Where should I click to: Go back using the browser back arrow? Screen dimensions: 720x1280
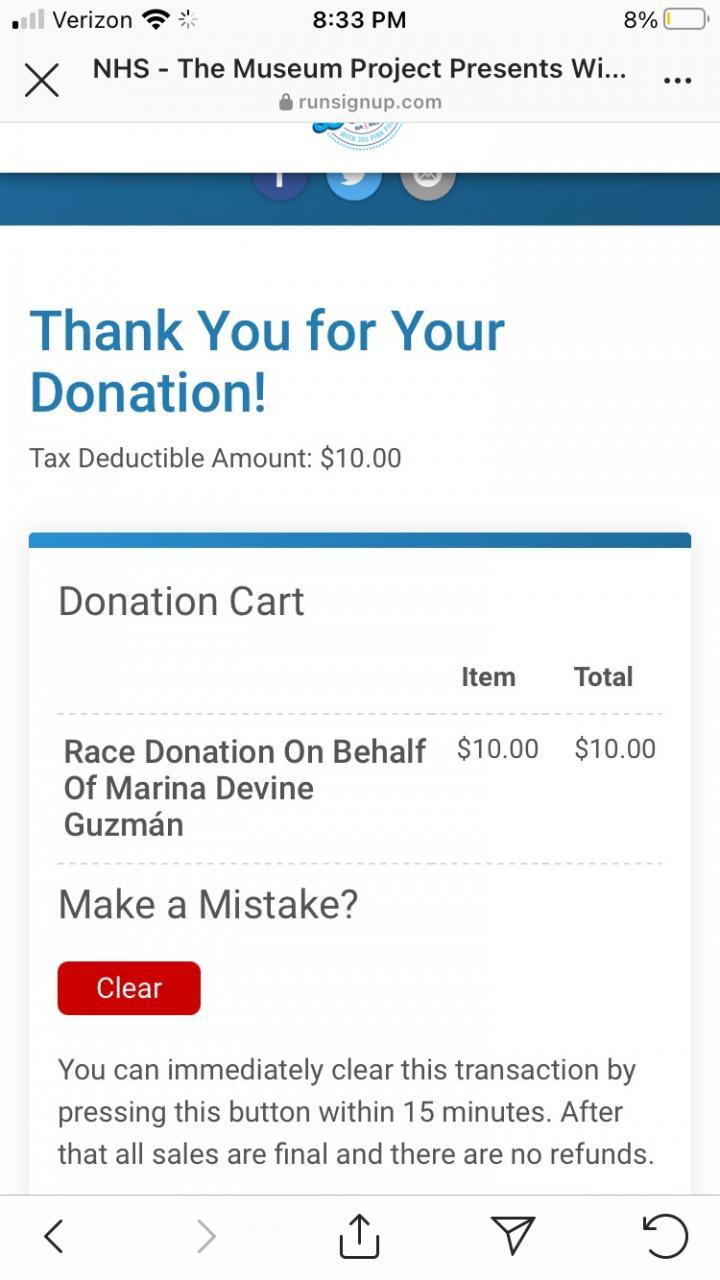[54, 1237]
